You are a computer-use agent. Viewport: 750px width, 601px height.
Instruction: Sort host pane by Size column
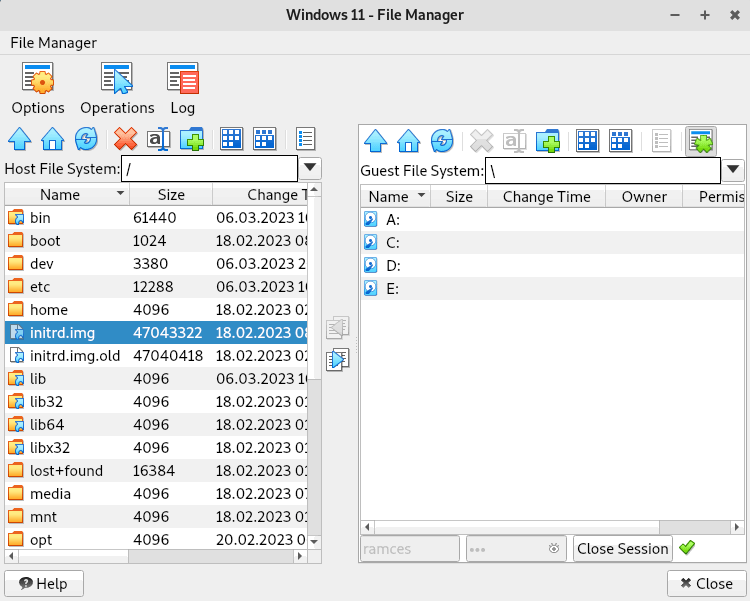(171, 195)
